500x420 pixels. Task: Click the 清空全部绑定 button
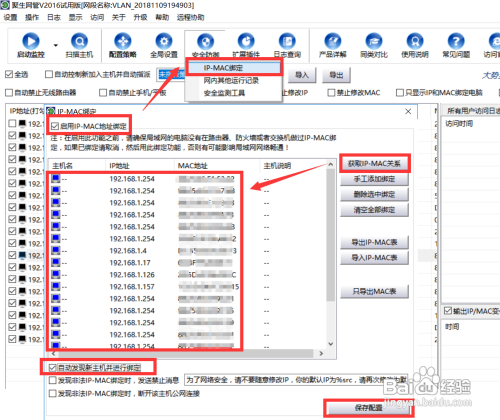point(374,210)
